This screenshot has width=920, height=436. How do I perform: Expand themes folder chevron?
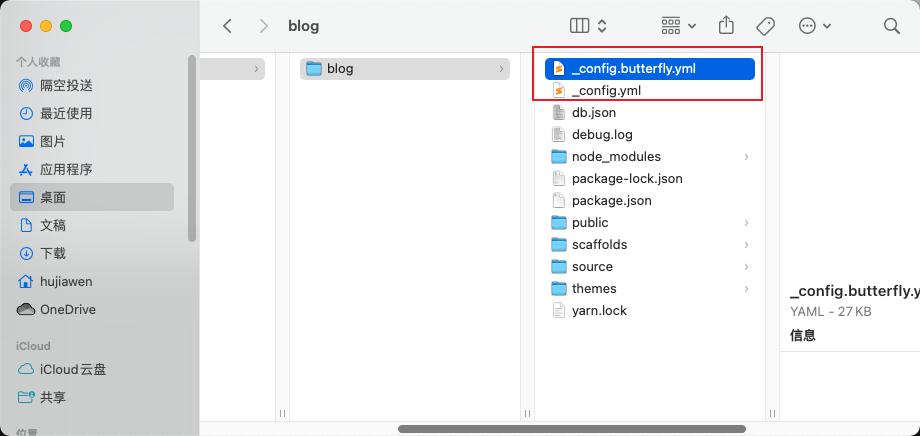tap(746, 289)
